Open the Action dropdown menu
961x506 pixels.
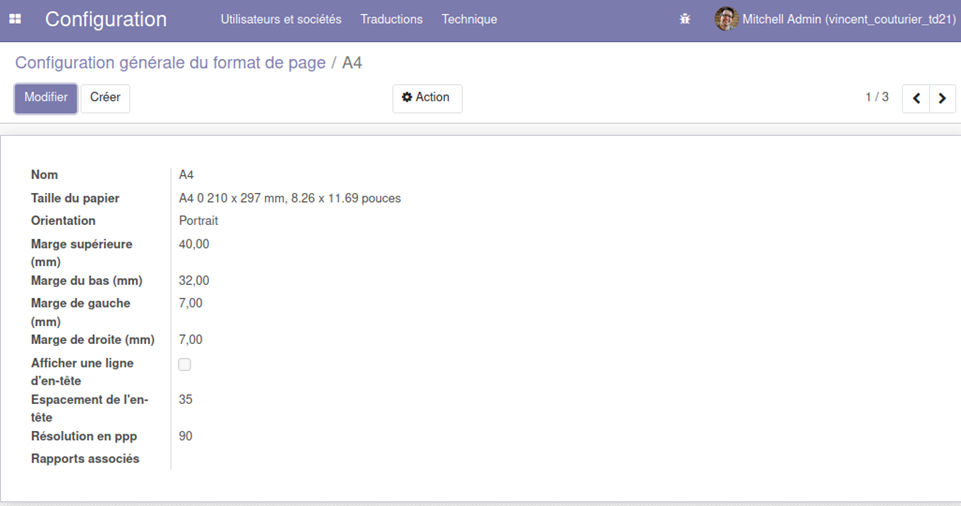426,98
